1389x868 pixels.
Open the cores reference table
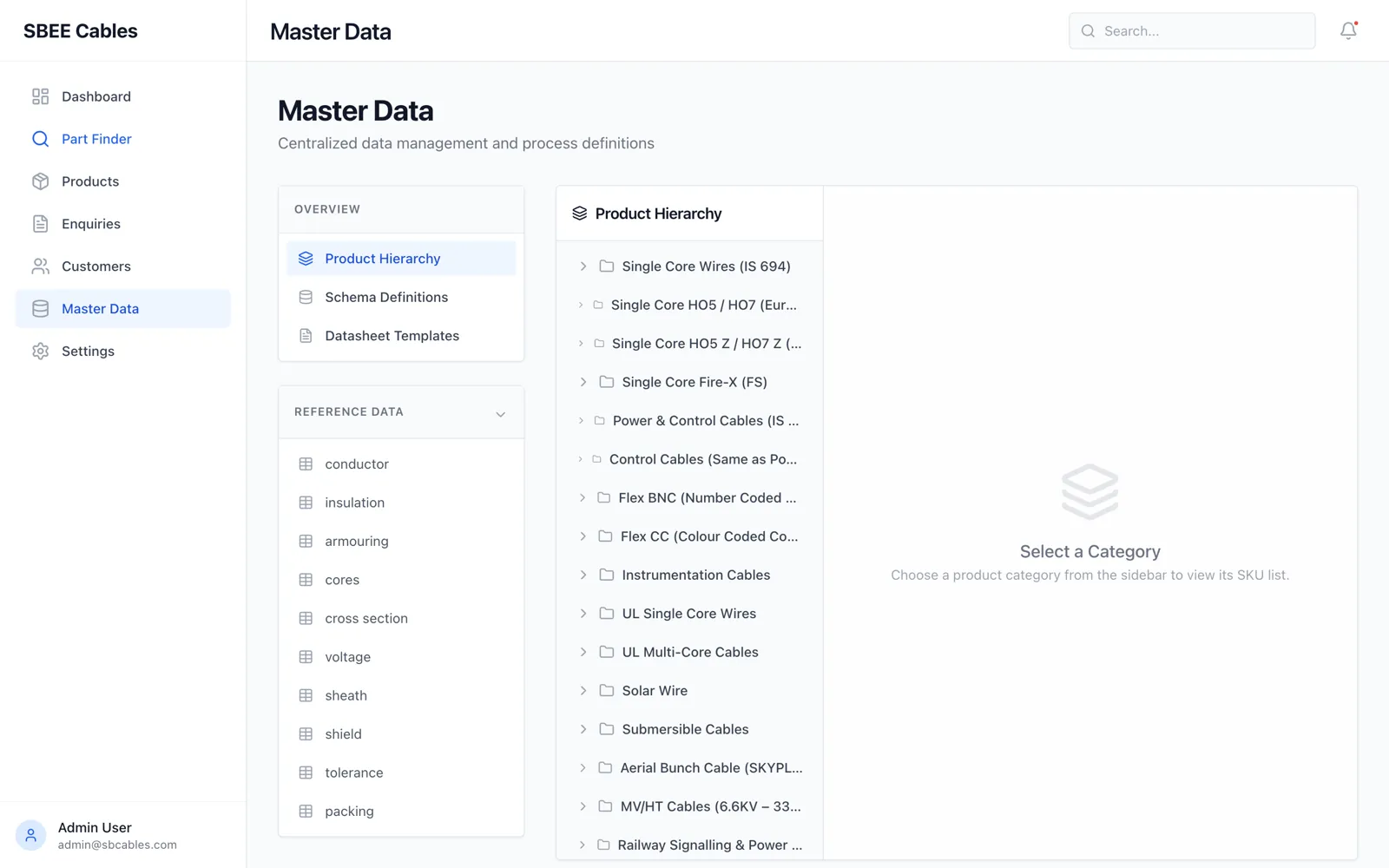pos(401,580)
